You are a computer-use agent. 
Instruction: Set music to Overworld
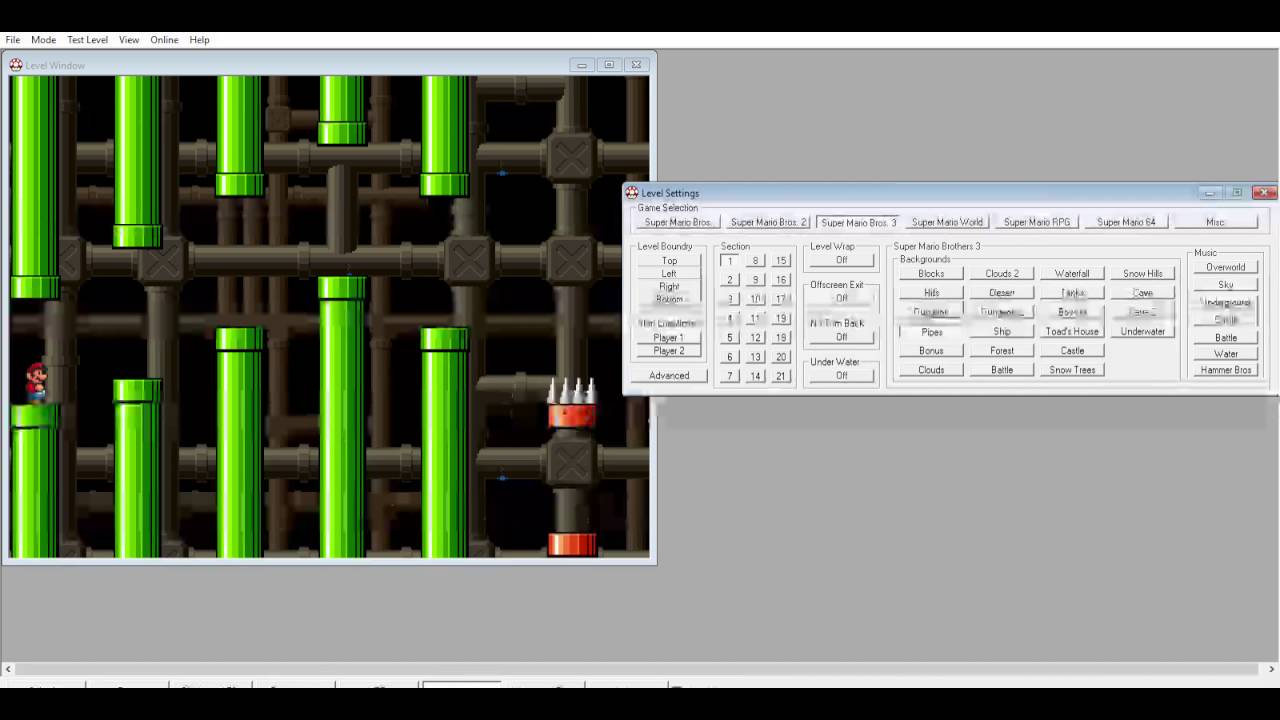[1226, 267]
